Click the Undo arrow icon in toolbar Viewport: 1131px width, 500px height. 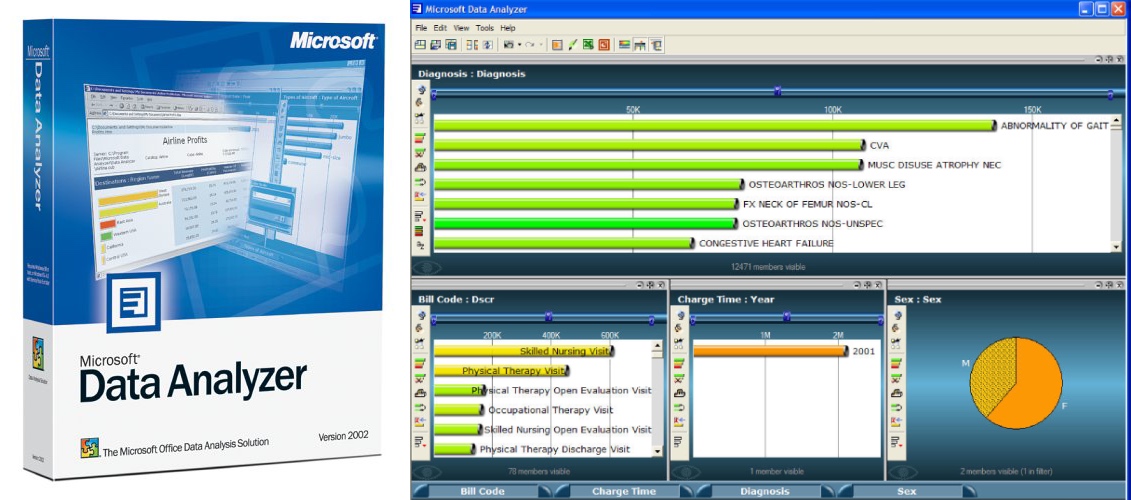(509, 45)
